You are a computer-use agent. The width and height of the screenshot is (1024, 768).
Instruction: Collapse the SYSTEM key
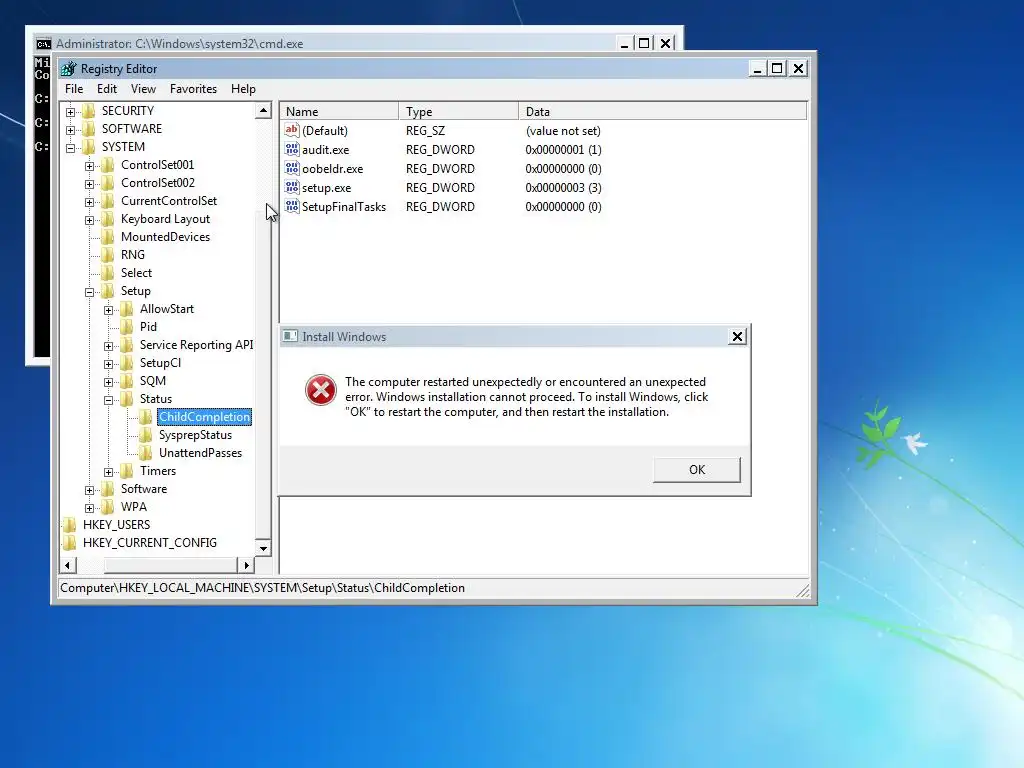(71, 148)
